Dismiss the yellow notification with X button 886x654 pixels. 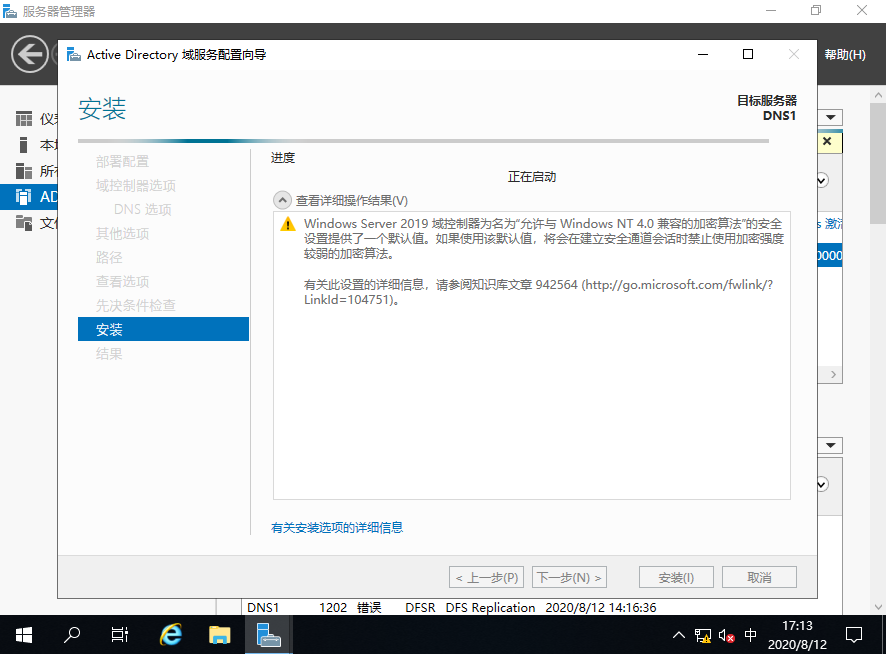click(x=827, y=141)
